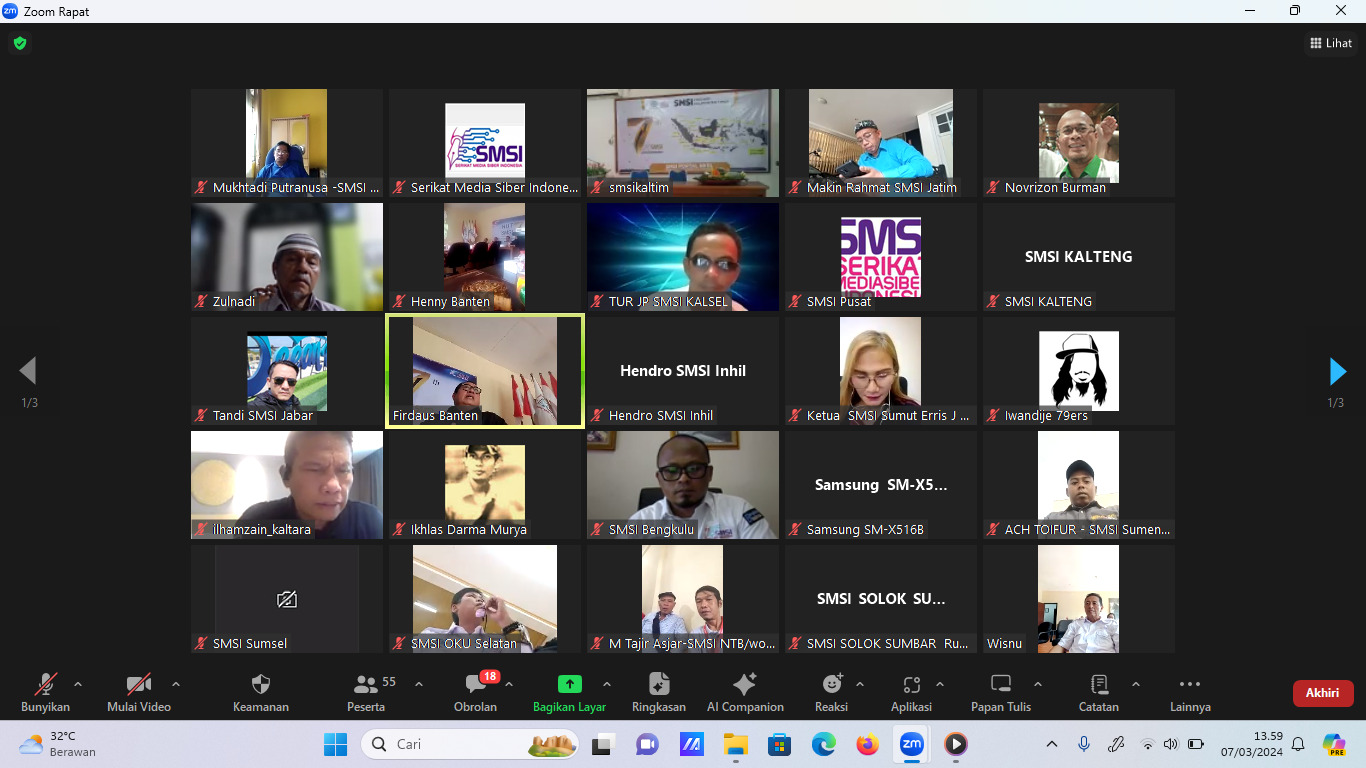Click the green Bagikan Layar icon

pyautogui.click(x=569, y=684)
